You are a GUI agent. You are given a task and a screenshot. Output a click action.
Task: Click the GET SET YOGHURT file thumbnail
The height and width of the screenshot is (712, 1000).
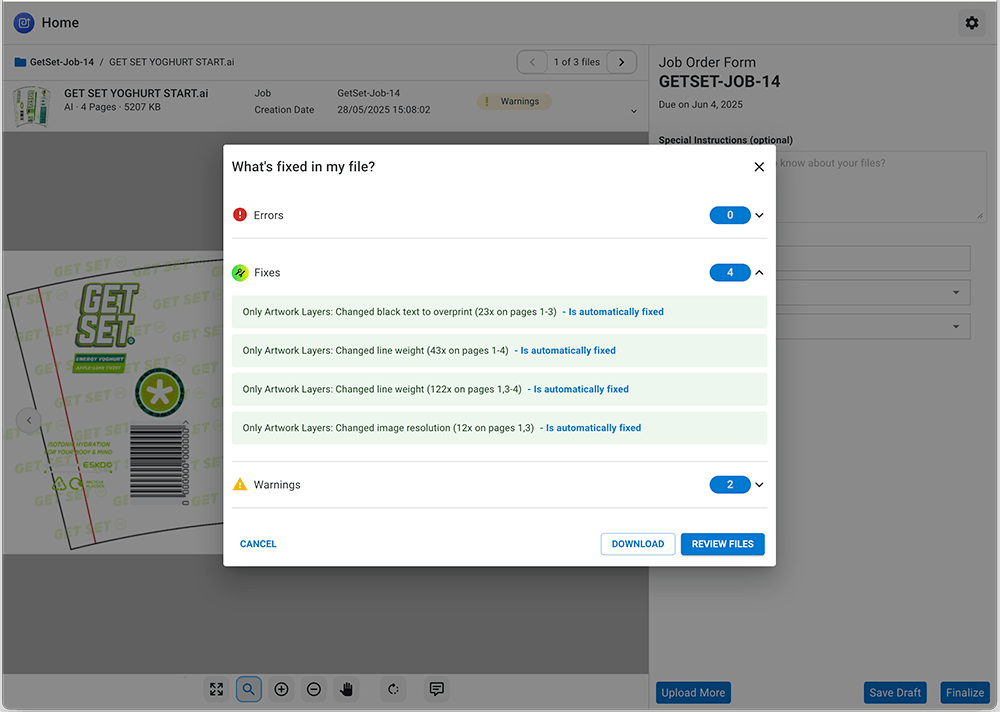tap(32, 105)
